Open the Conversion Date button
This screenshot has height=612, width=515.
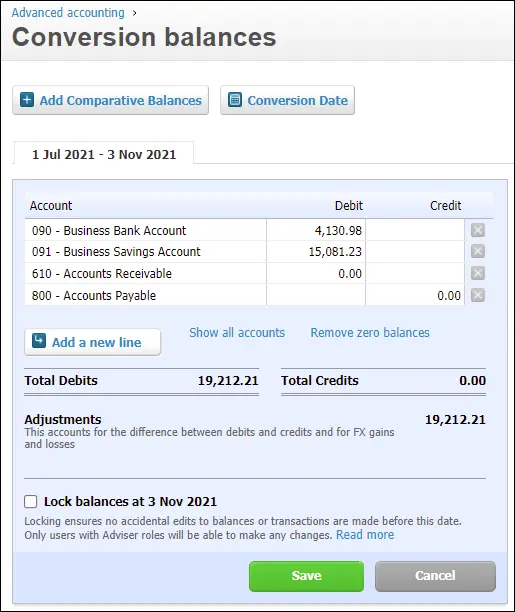[287, 100]
